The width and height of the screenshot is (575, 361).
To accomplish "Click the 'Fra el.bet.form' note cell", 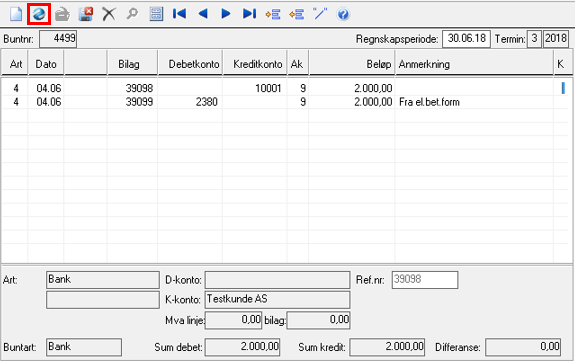I will pyautogui.click(x=474, y=102).
